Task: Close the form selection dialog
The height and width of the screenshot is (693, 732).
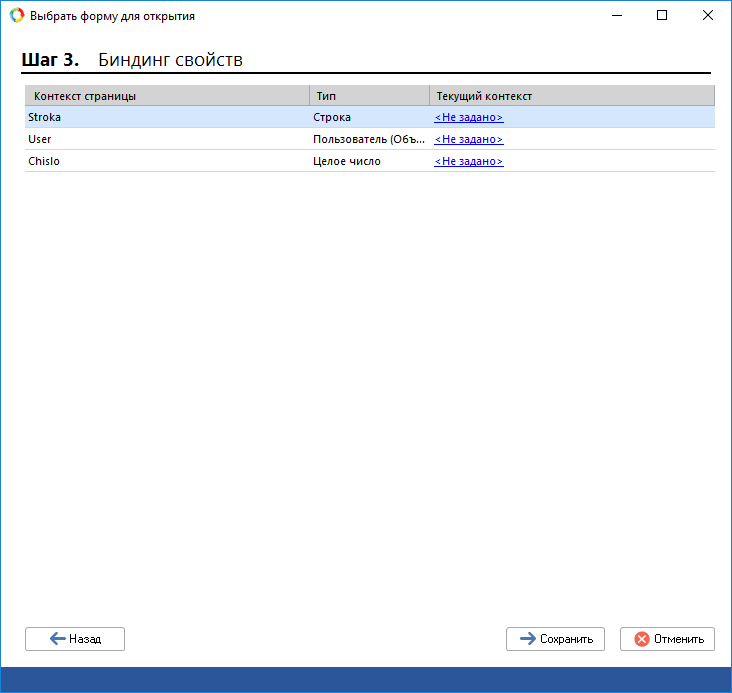Action: click(707, 16)
